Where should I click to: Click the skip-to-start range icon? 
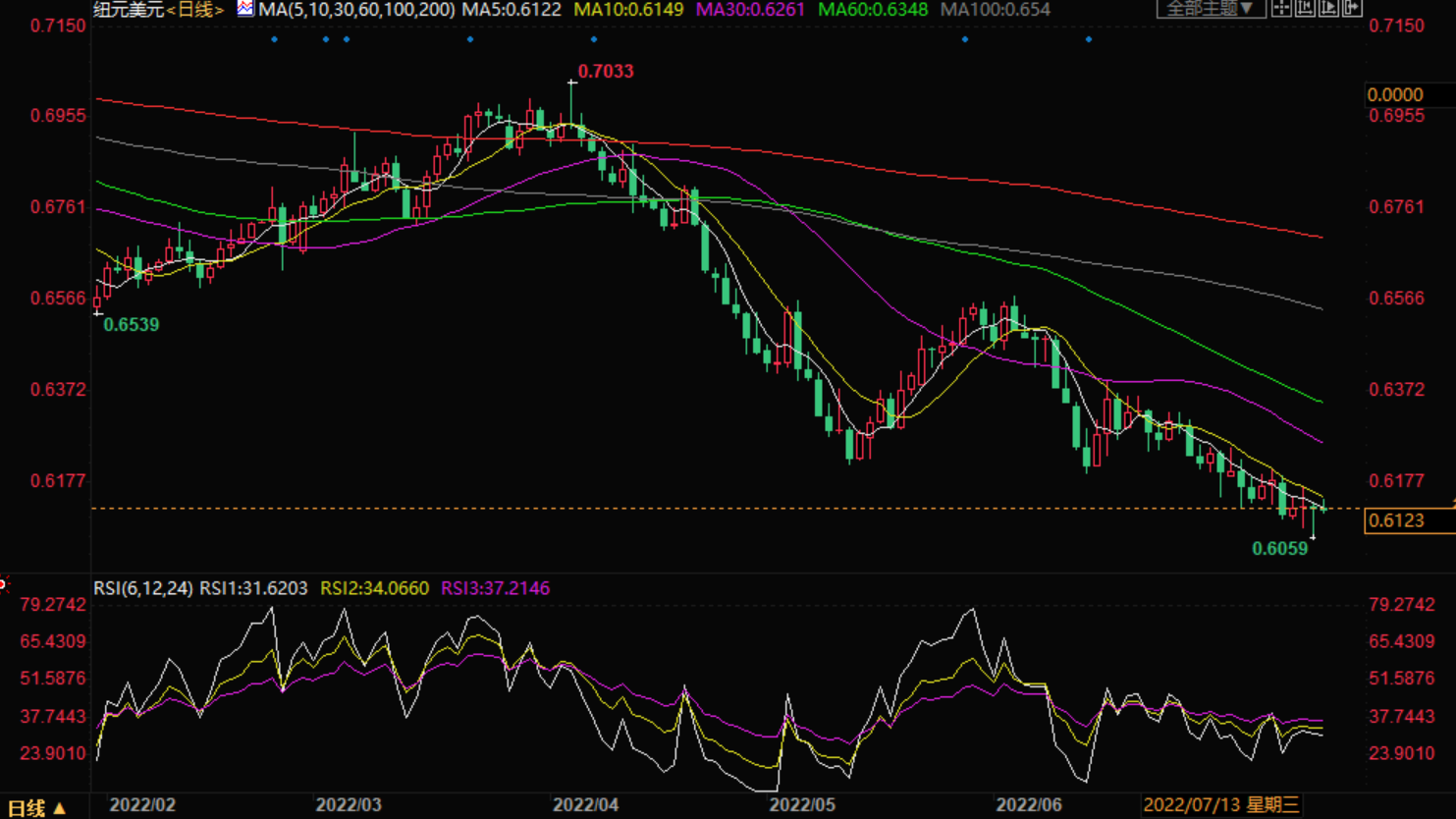[x=1305, y=8]
